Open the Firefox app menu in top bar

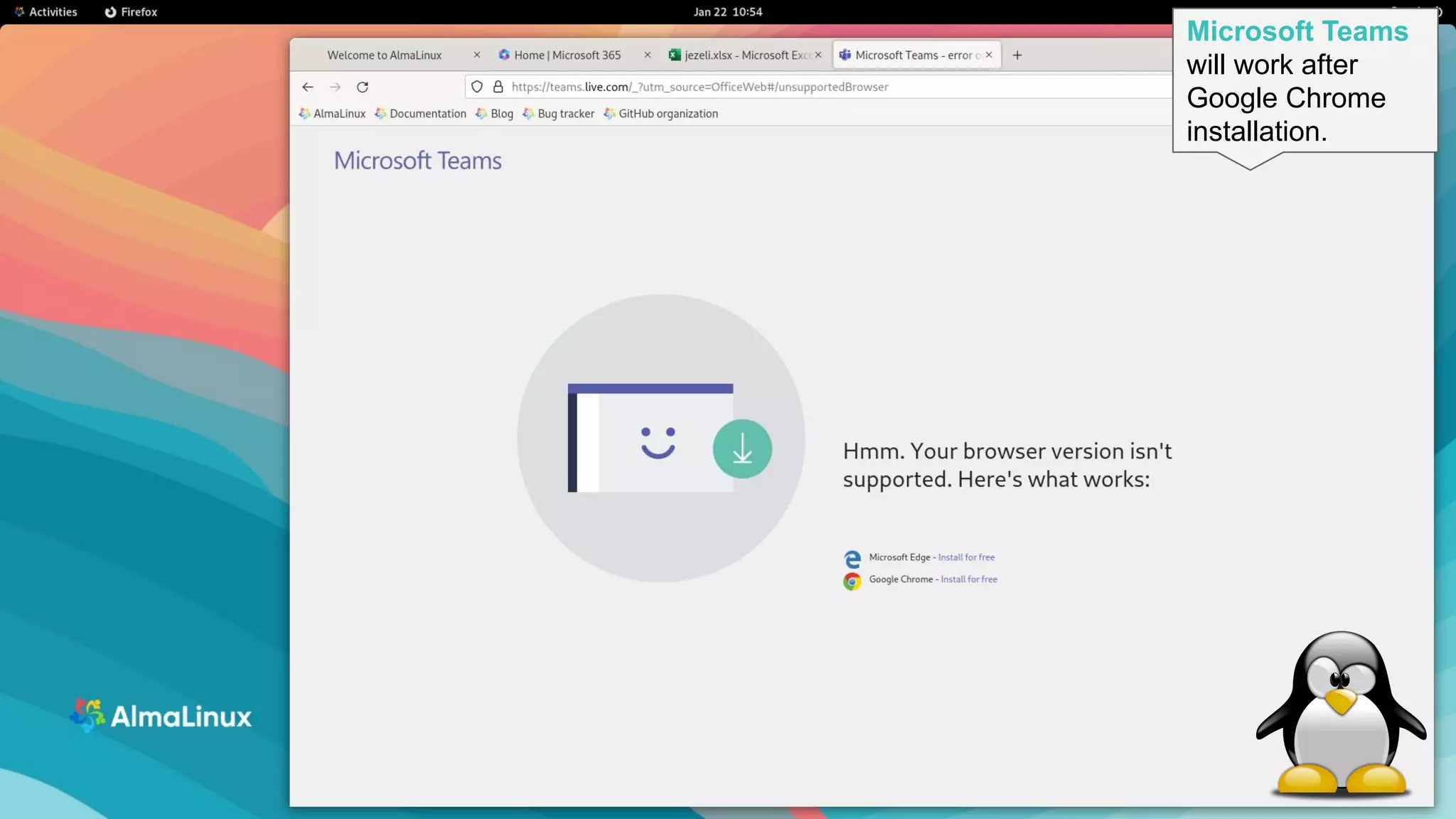tap(131, 12)
